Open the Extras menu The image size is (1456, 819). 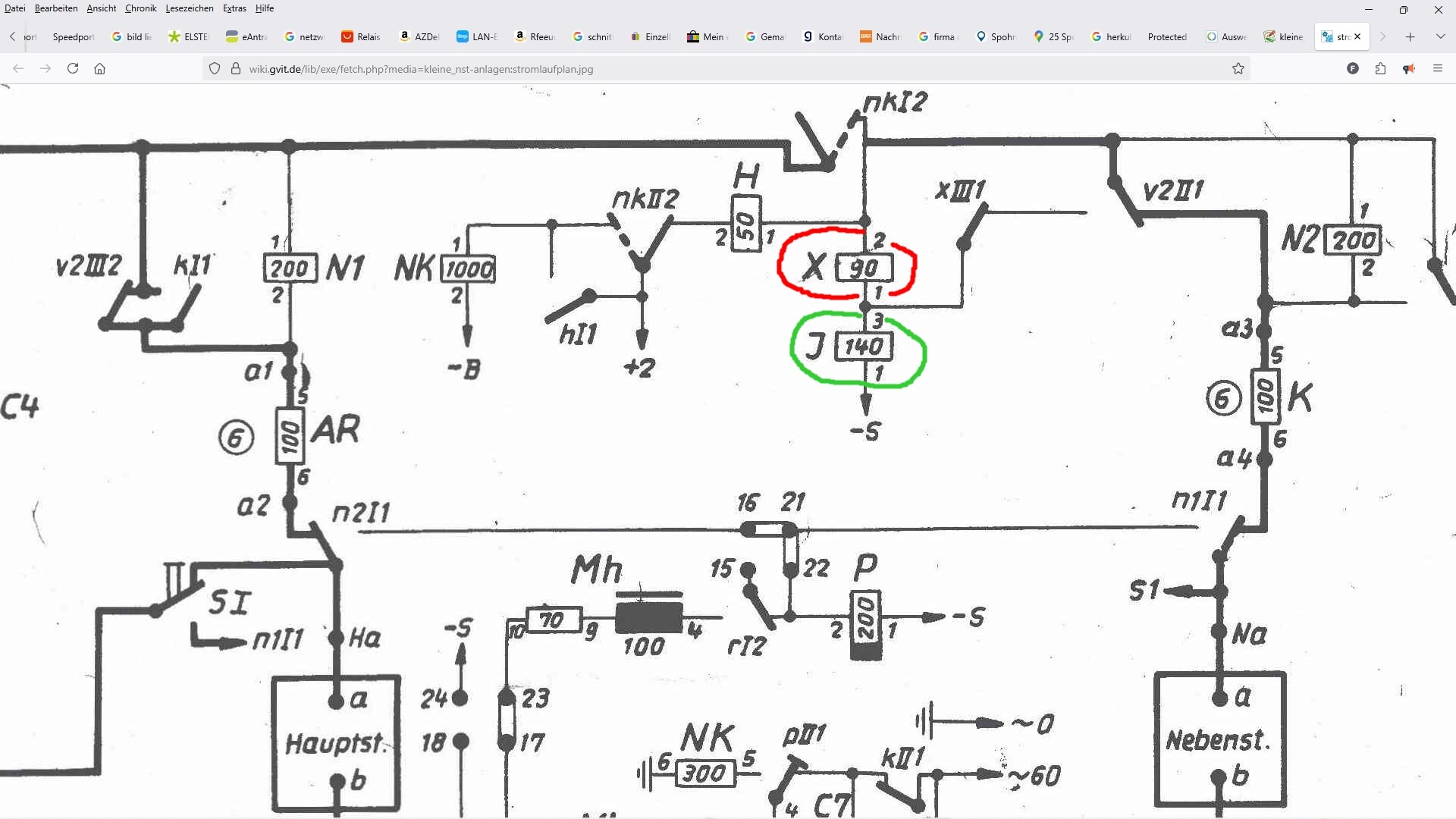pos(234,8)
